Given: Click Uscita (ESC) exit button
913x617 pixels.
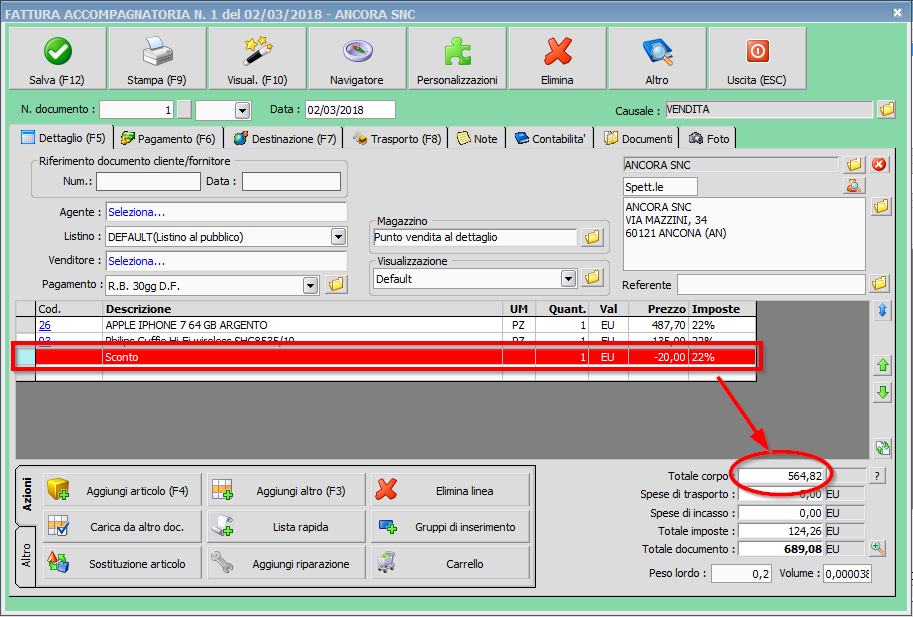Looking at the screenshot, I should pyautogui.click(x=757, y=59).
